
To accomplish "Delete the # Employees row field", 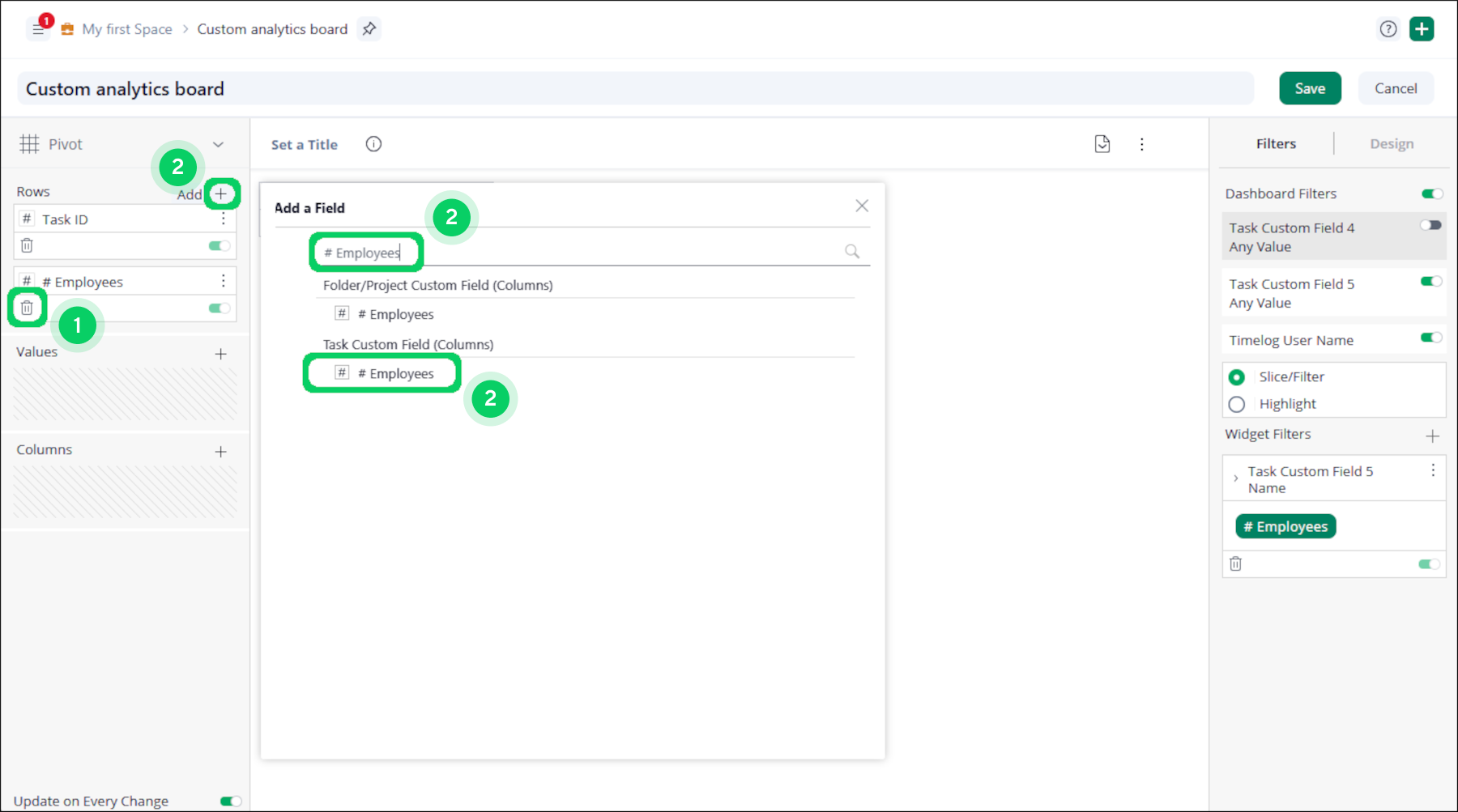I will coord(27,308).
